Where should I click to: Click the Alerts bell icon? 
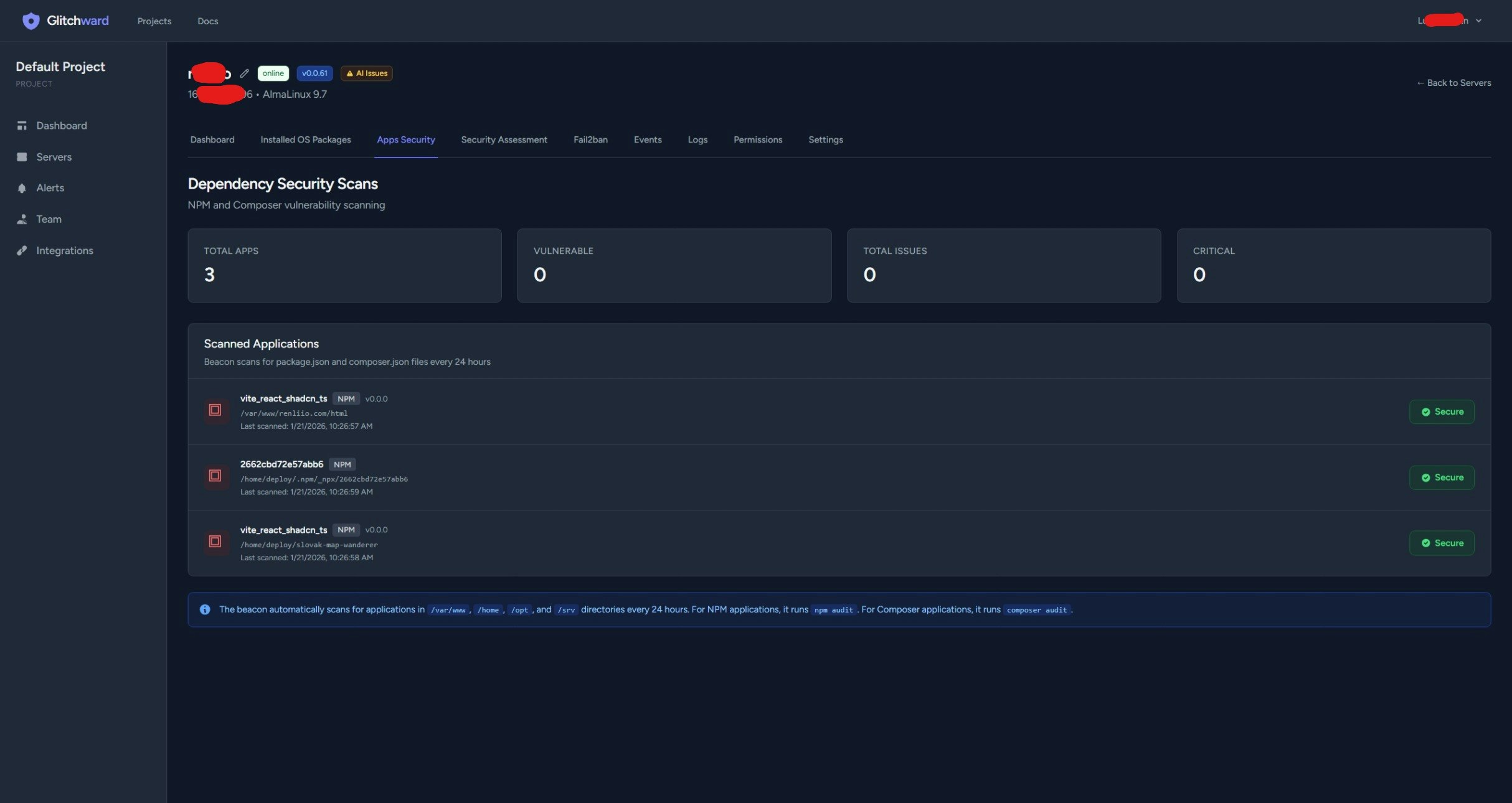(x=22, y=188)
